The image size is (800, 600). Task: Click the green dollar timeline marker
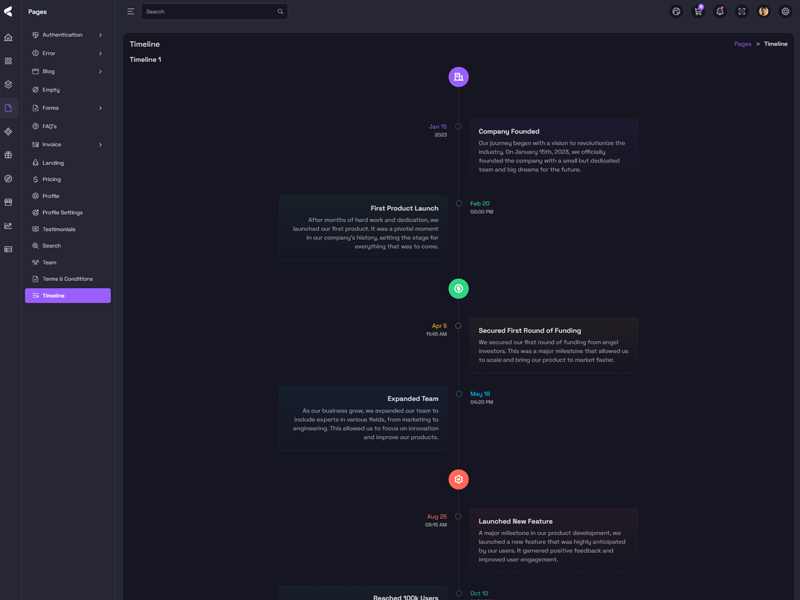tap(458, 289)
